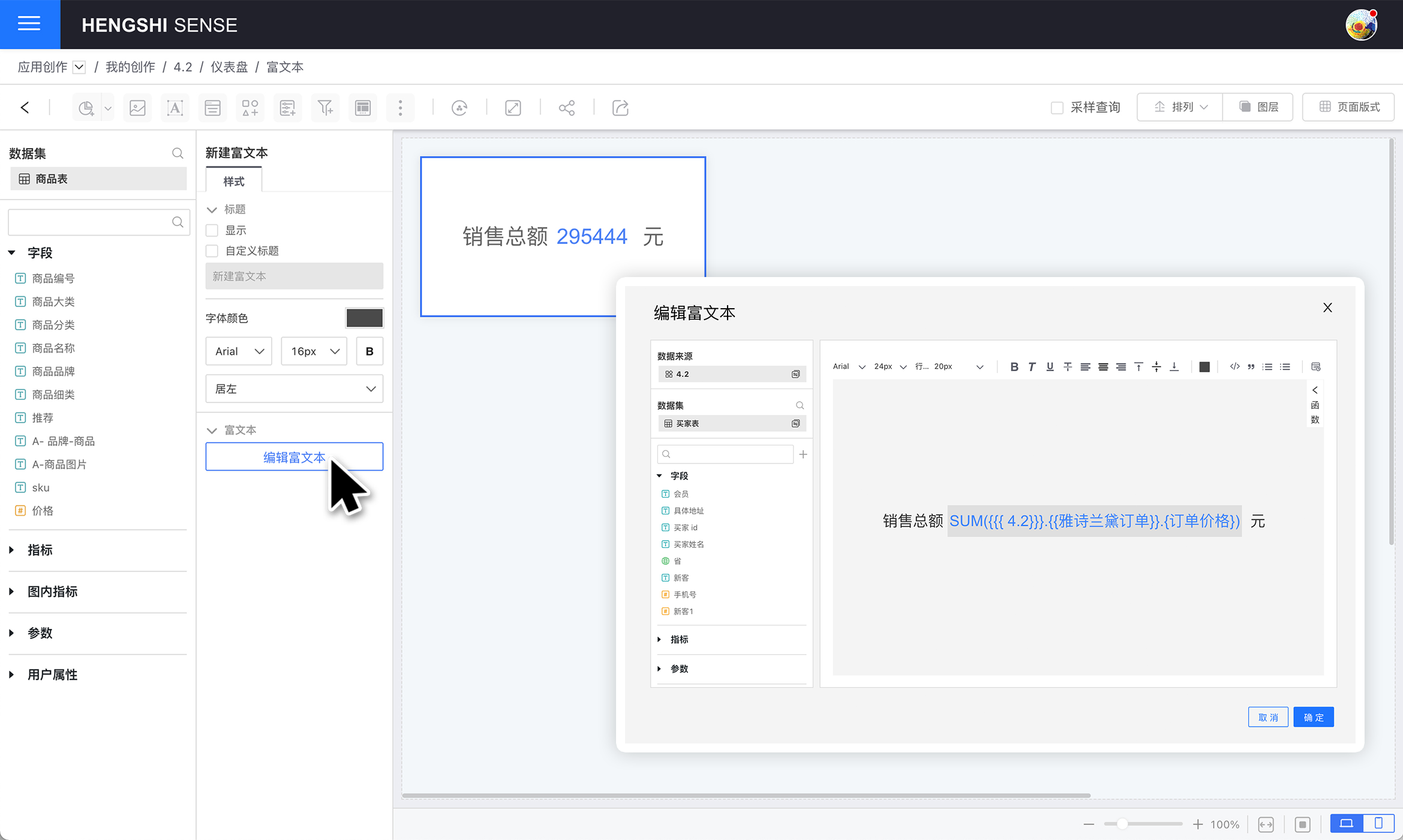Click the layout container icon
Image resolution: width=1403 pixels, height=840 pixels.
[363, 108]
